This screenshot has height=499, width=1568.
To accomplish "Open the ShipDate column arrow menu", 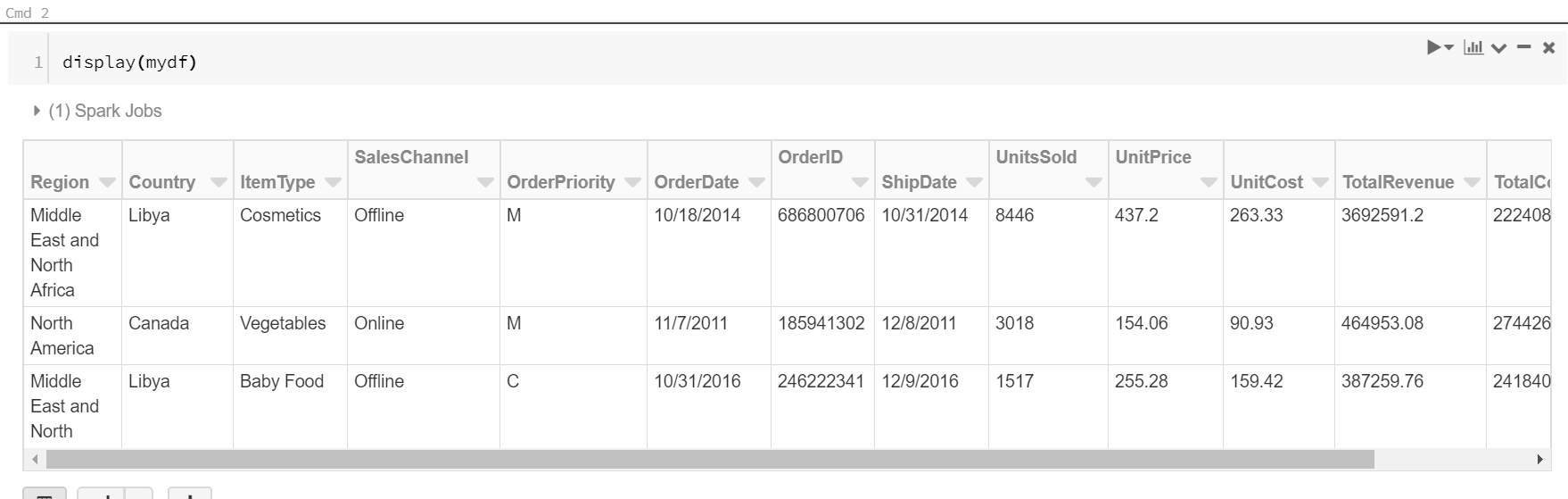I will coord(974,182).
